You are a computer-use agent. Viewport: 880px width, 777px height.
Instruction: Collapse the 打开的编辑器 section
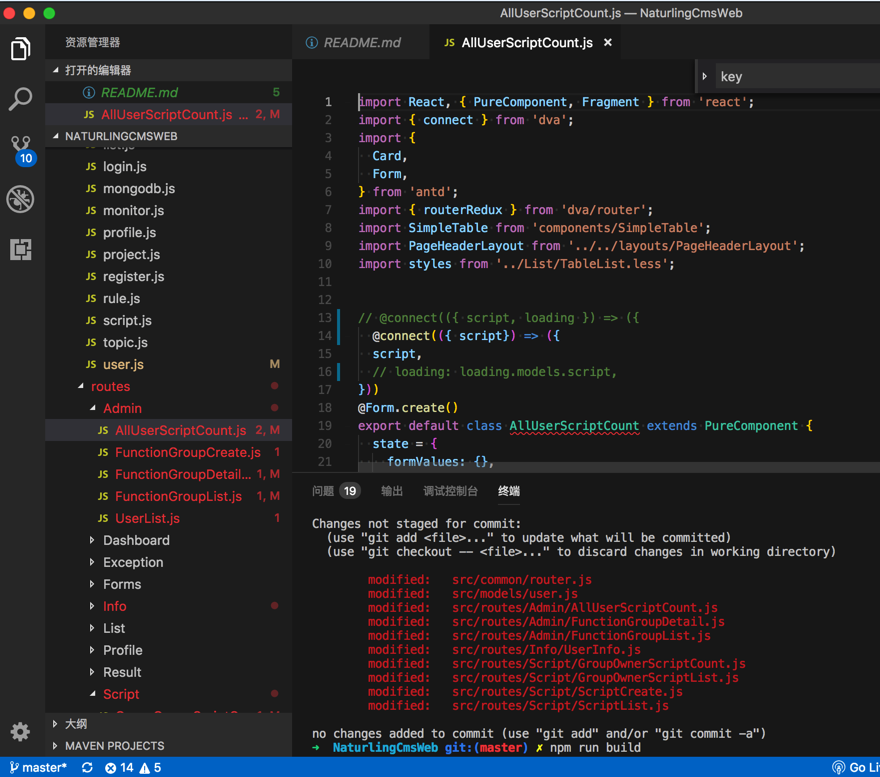click(168, 70)
